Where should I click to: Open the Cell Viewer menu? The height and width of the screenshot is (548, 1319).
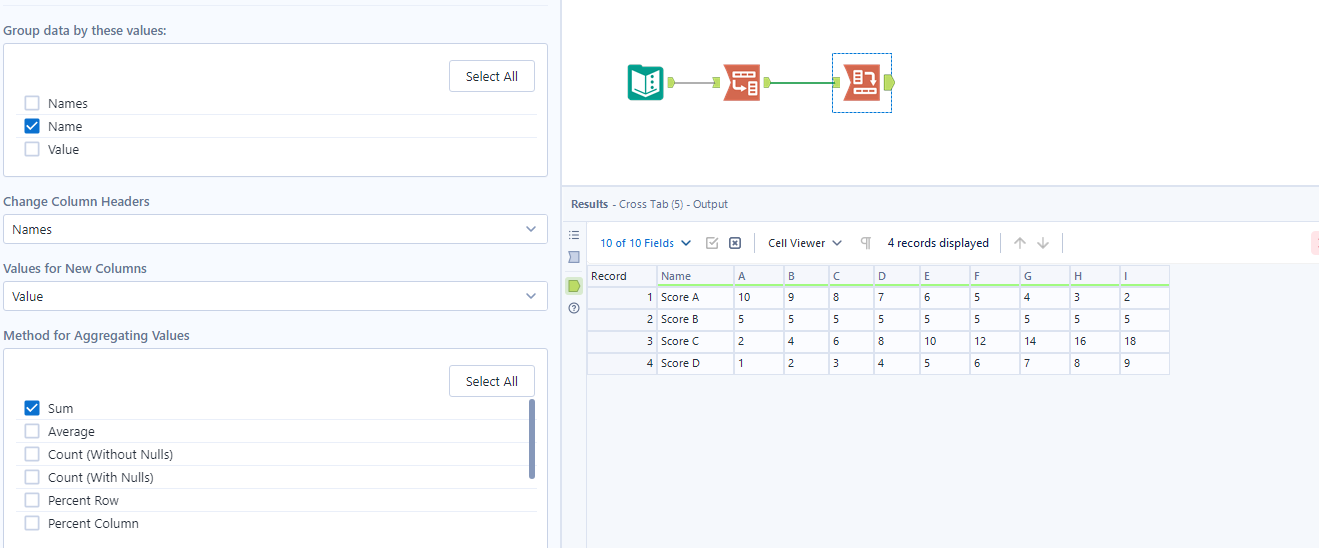[x=804, y=243]
